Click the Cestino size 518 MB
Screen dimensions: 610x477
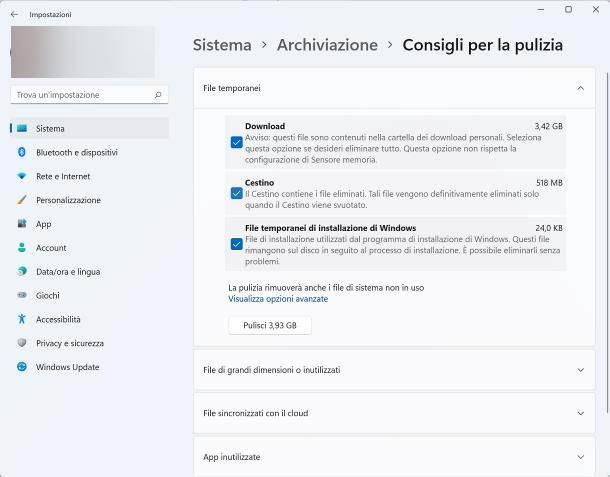click(x=549, y=182)
